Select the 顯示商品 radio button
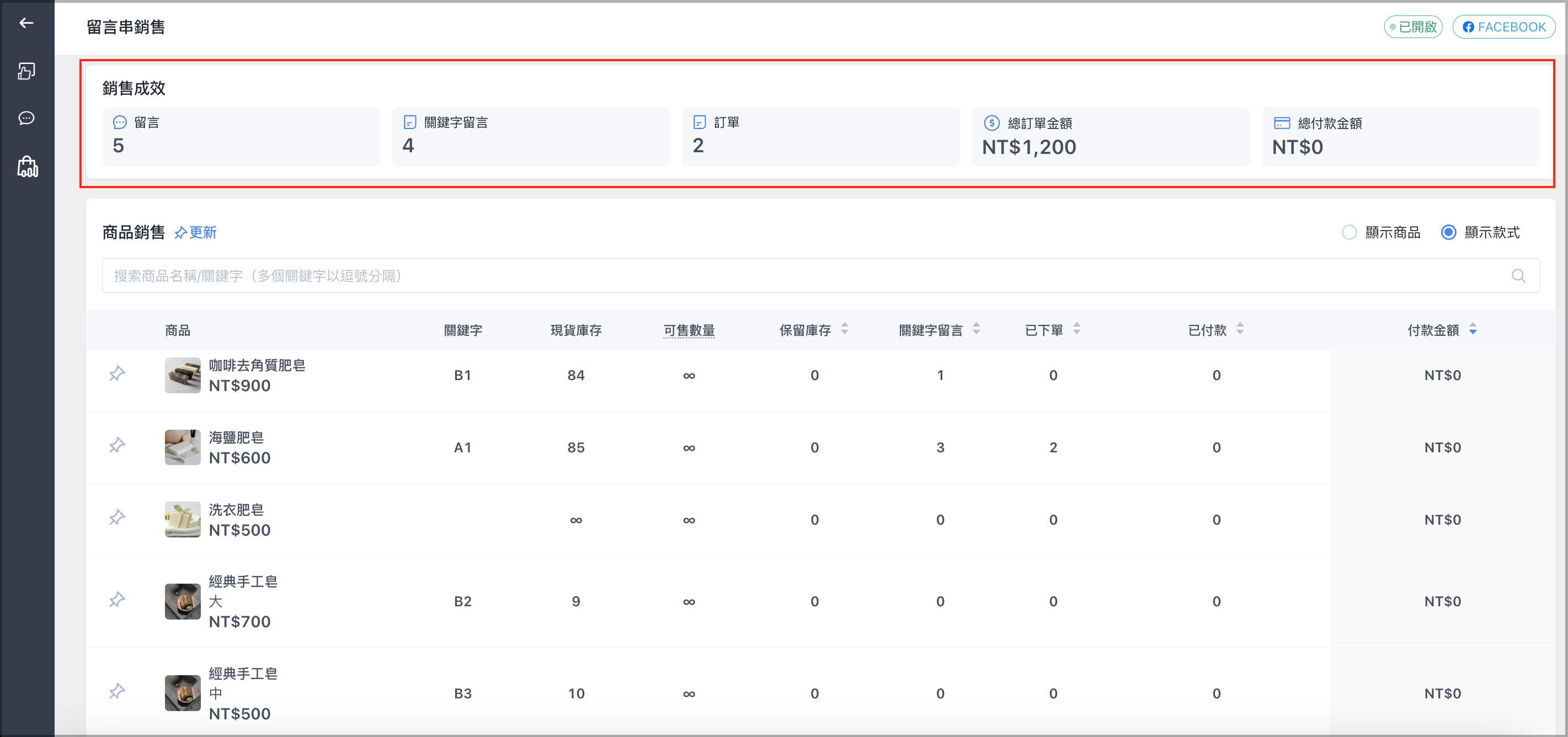This screenshot has height=737, width=1568. coord(1349,232)
